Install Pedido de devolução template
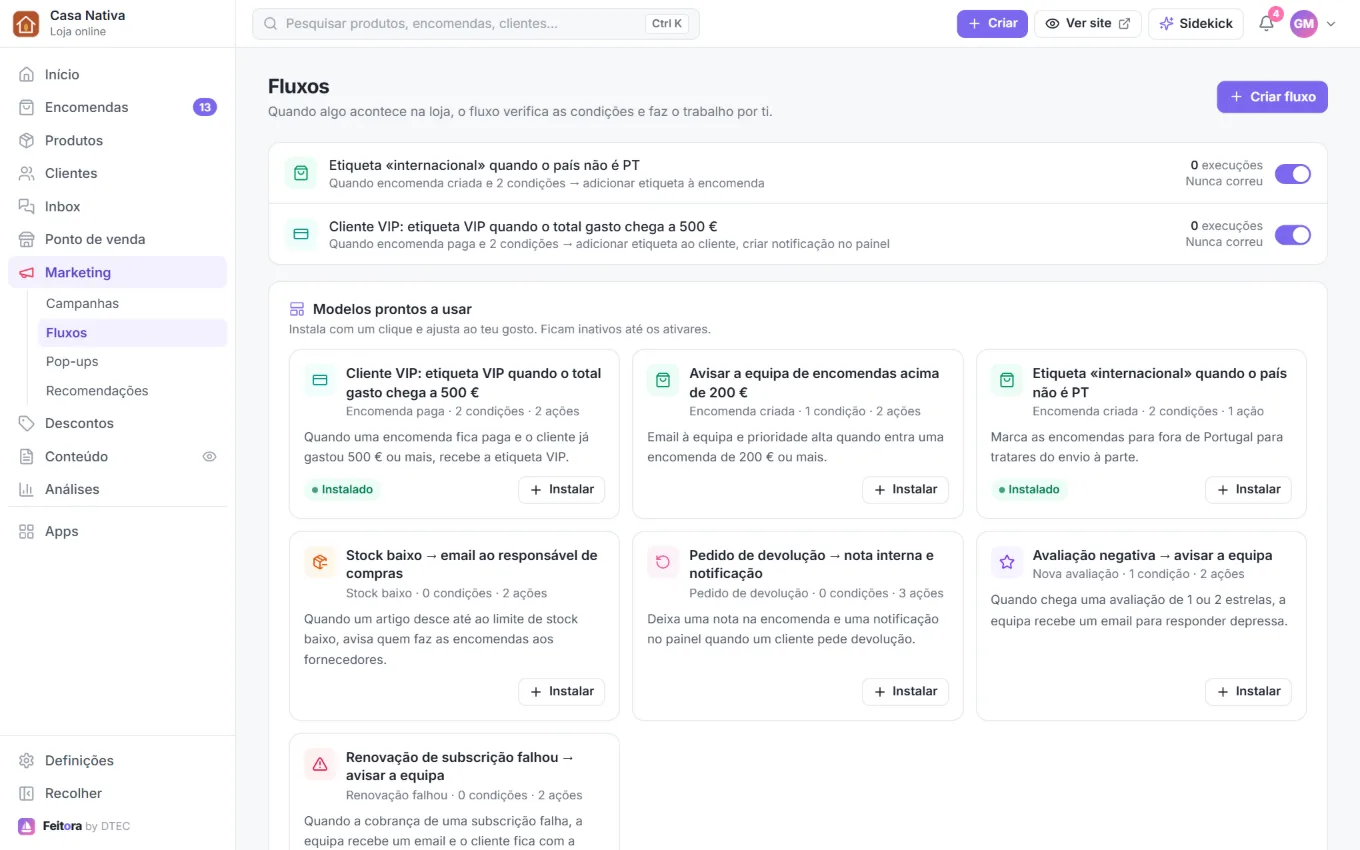Viewport: 1360px width, 850px height. 905,691
